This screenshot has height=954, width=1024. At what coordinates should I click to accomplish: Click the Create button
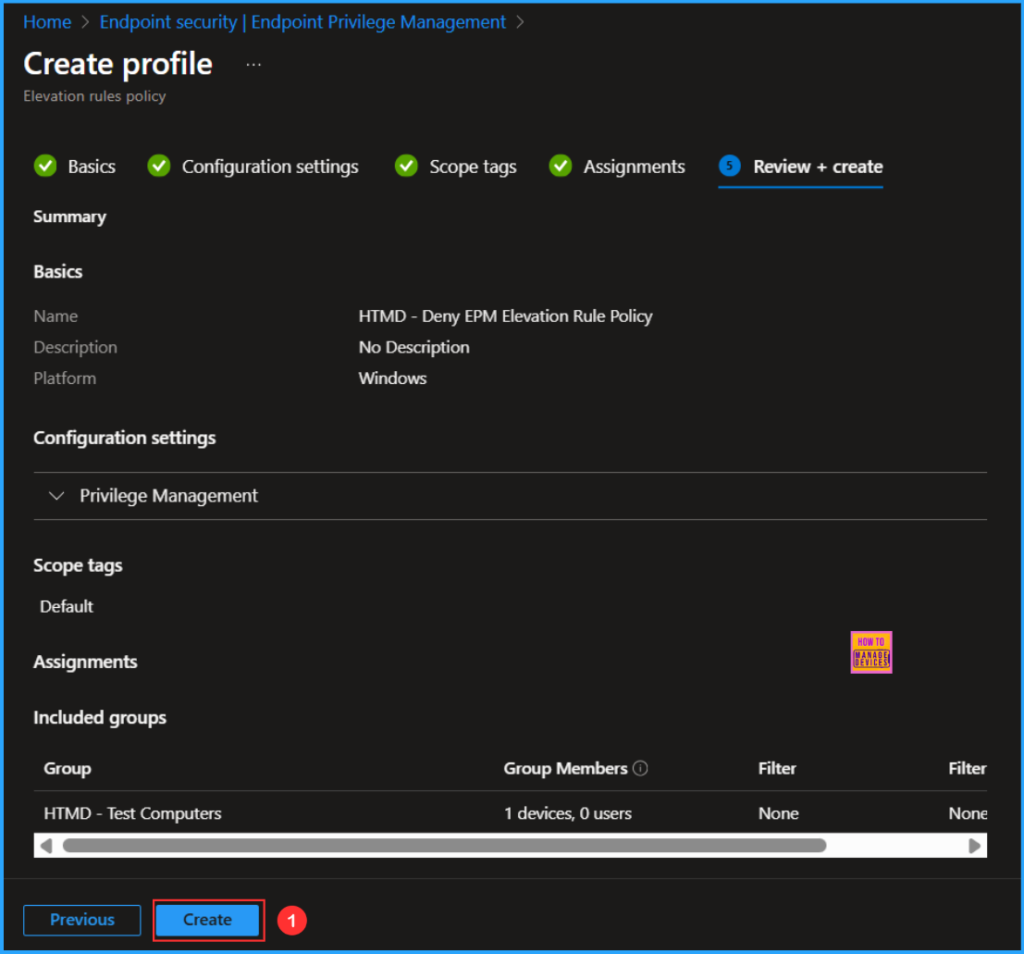[208, 920]
